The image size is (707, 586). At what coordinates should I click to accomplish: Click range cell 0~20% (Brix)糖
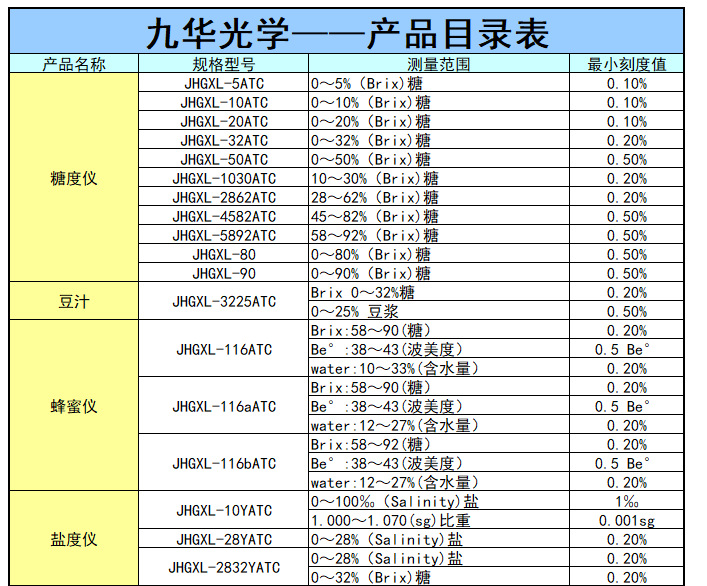click(439, 121)
